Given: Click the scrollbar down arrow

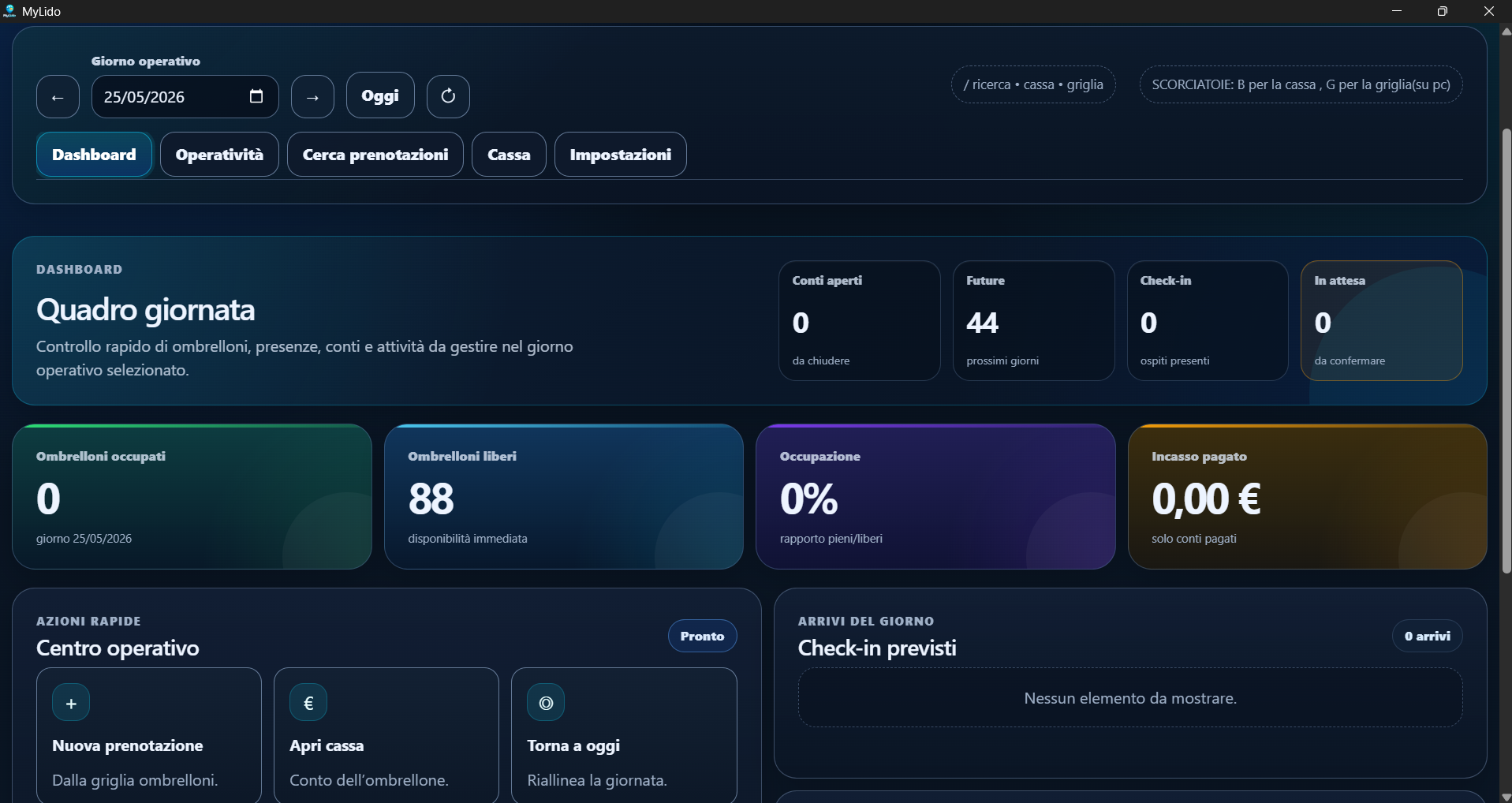Looking at the screenshot, I should click(x=1506, y=797).
